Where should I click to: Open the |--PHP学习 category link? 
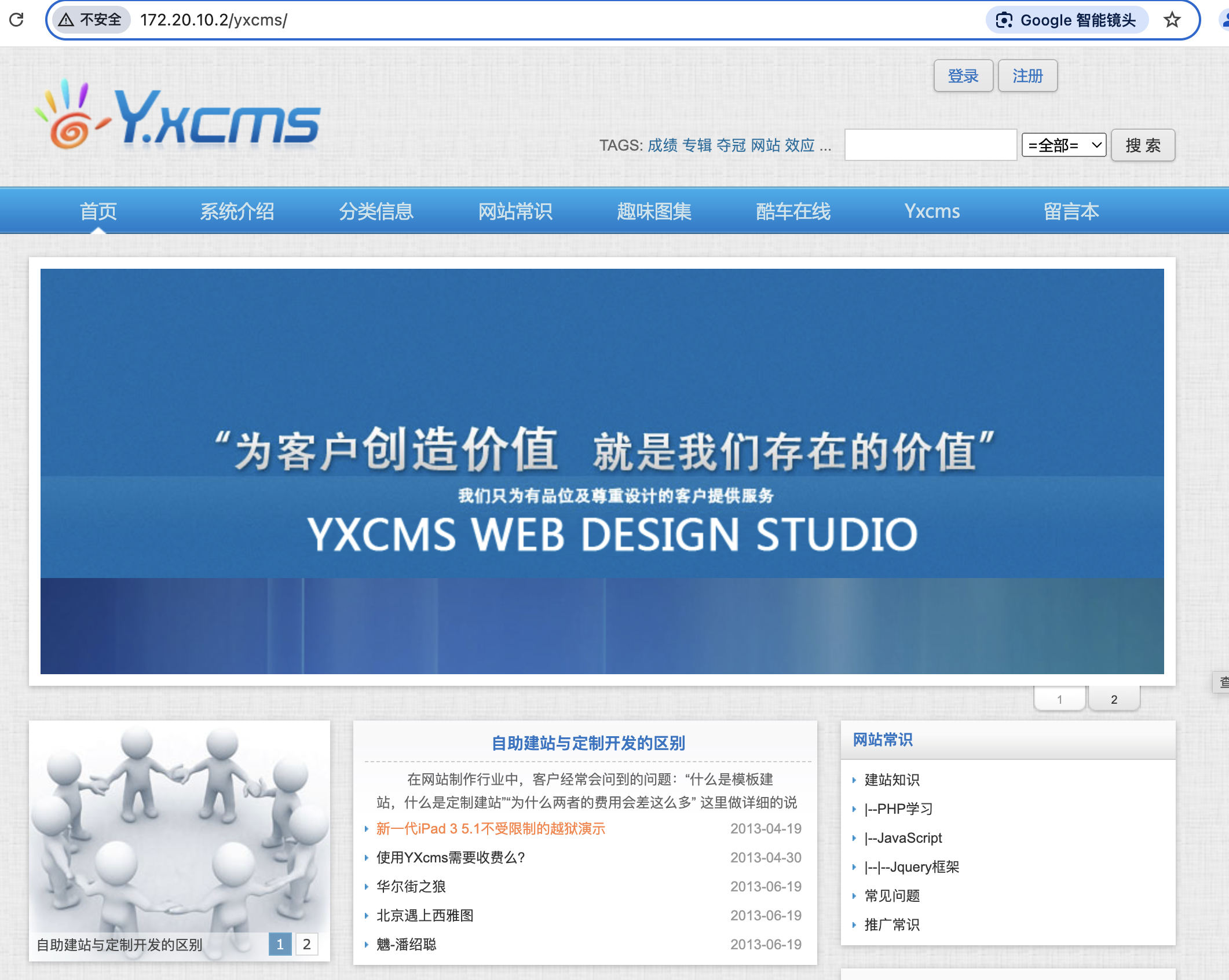tap(898, 809)
